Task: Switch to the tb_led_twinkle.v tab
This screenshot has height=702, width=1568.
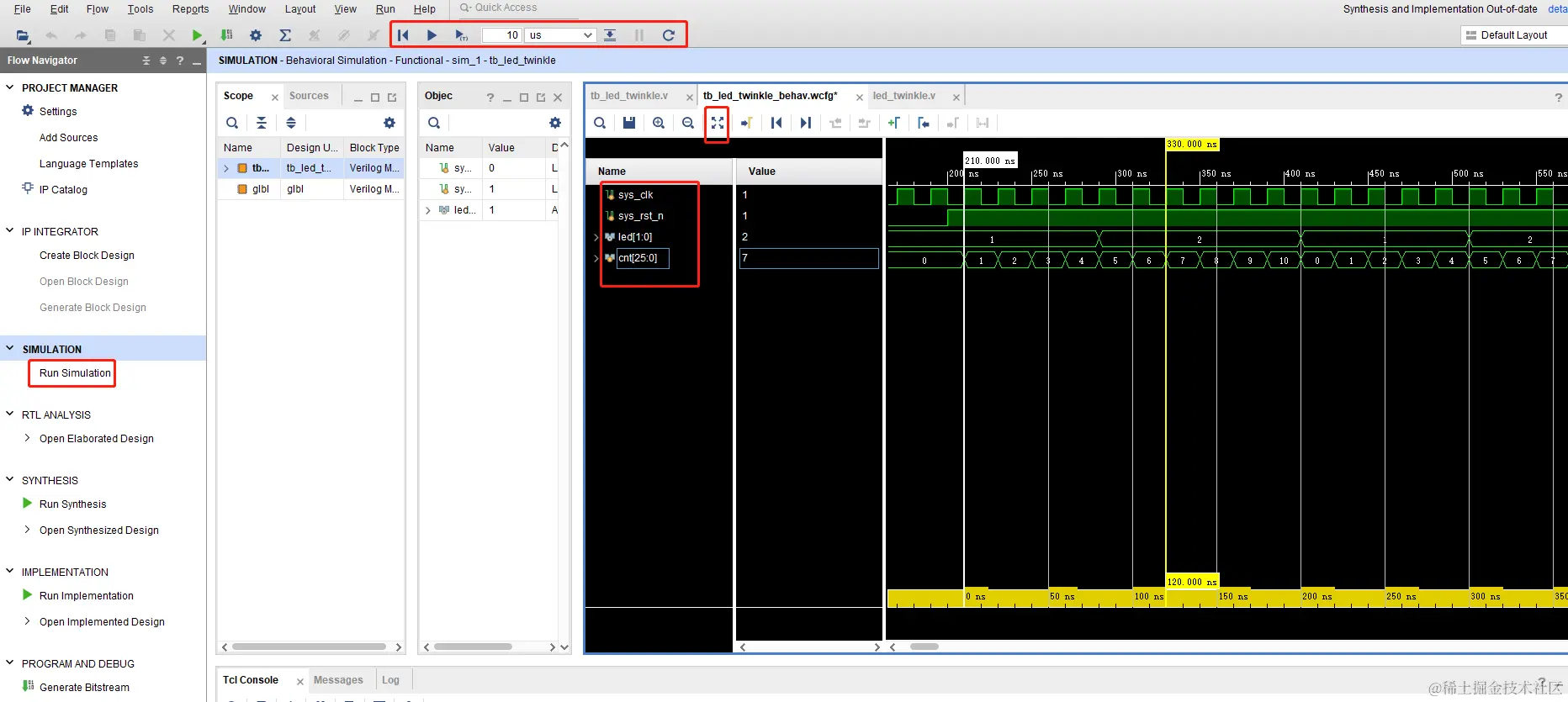Action: coord(629,96)
